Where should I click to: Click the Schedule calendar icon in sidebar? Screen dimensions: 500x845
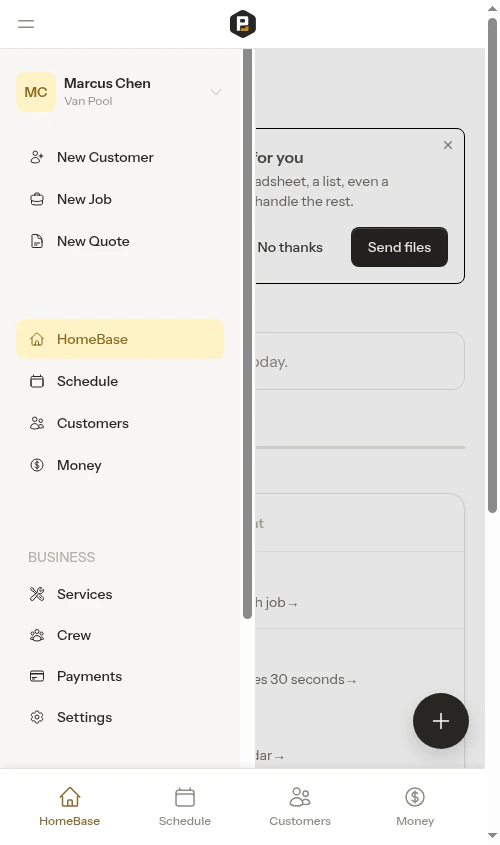tap(37, 382)
